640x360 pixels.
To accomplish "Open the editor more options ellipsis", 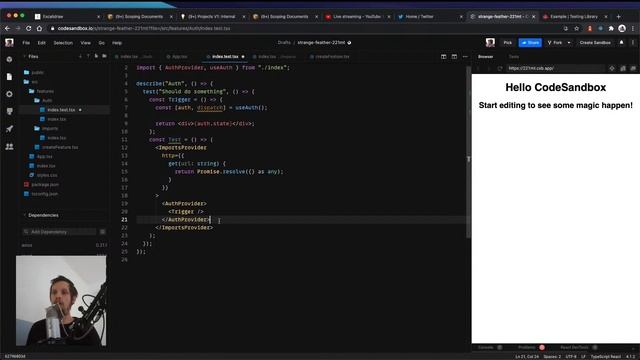I will 465,57.
